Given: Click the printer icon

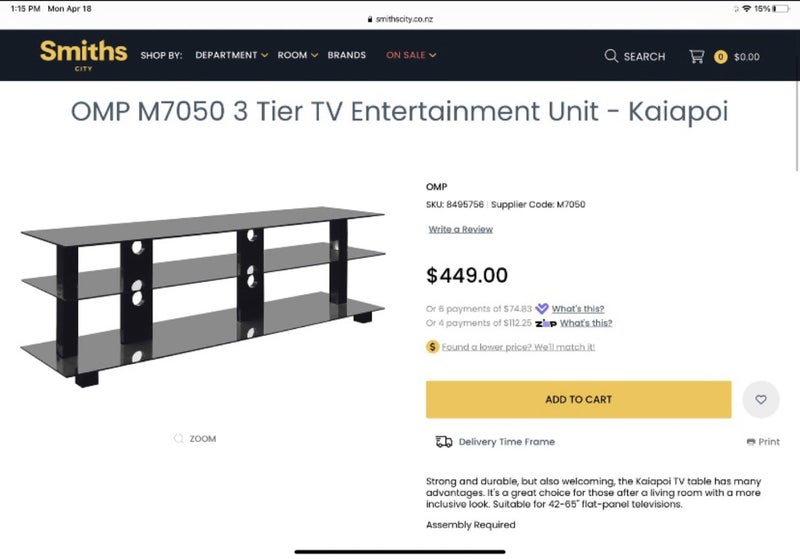Looking at the screenshot, I should pyautogui.click(x=750, y=442).
